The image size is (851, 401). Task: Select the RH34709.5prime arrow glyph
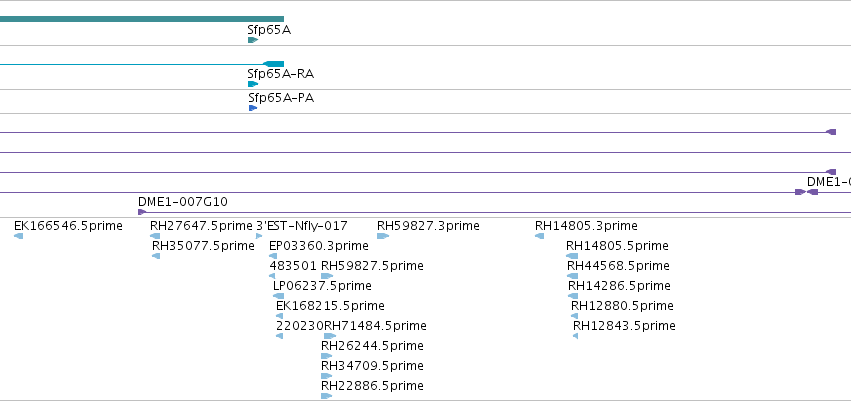[x=326, y=376]
